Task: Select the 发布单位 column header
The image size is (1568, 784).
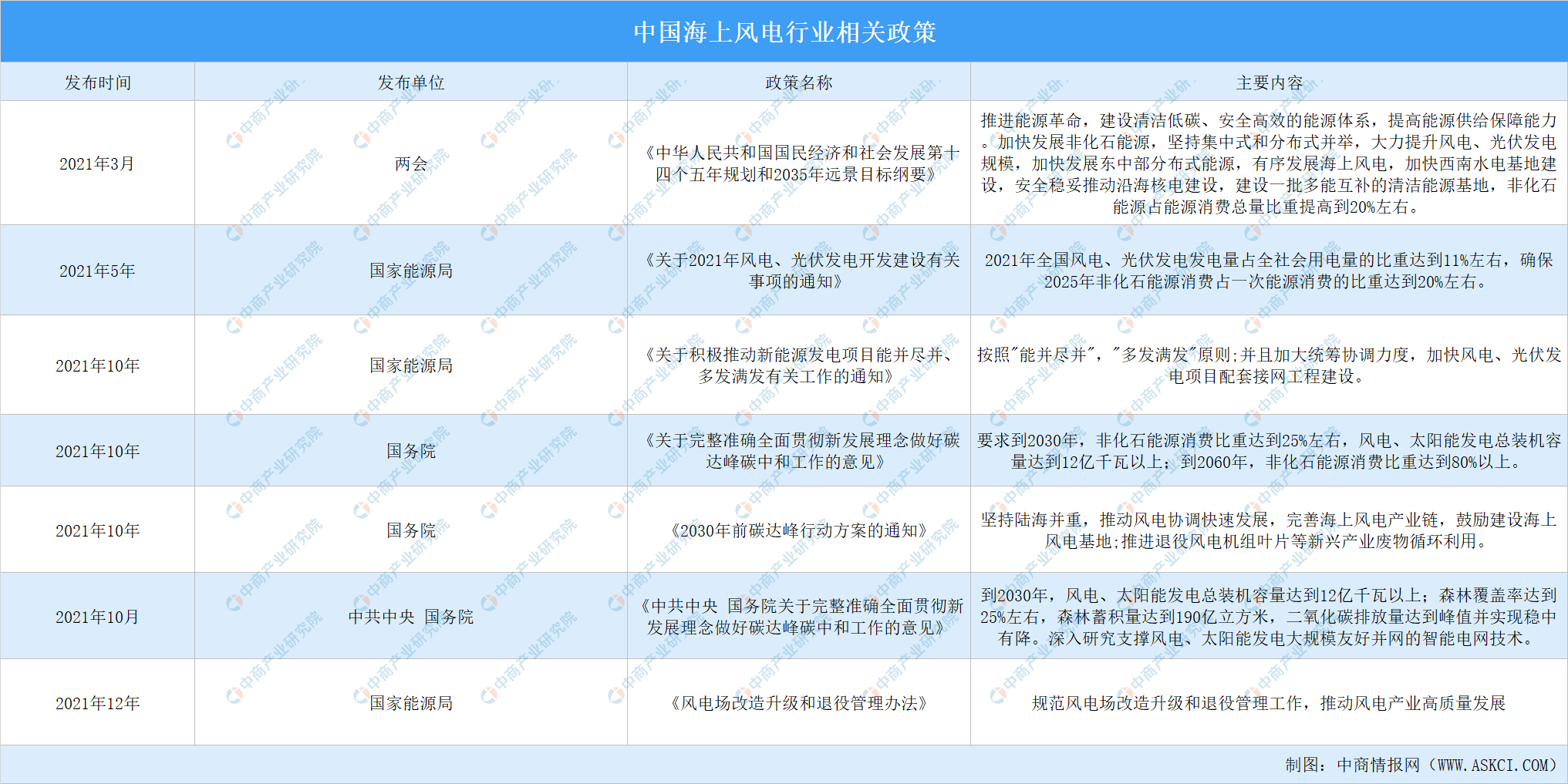Action: click(411, 82)
